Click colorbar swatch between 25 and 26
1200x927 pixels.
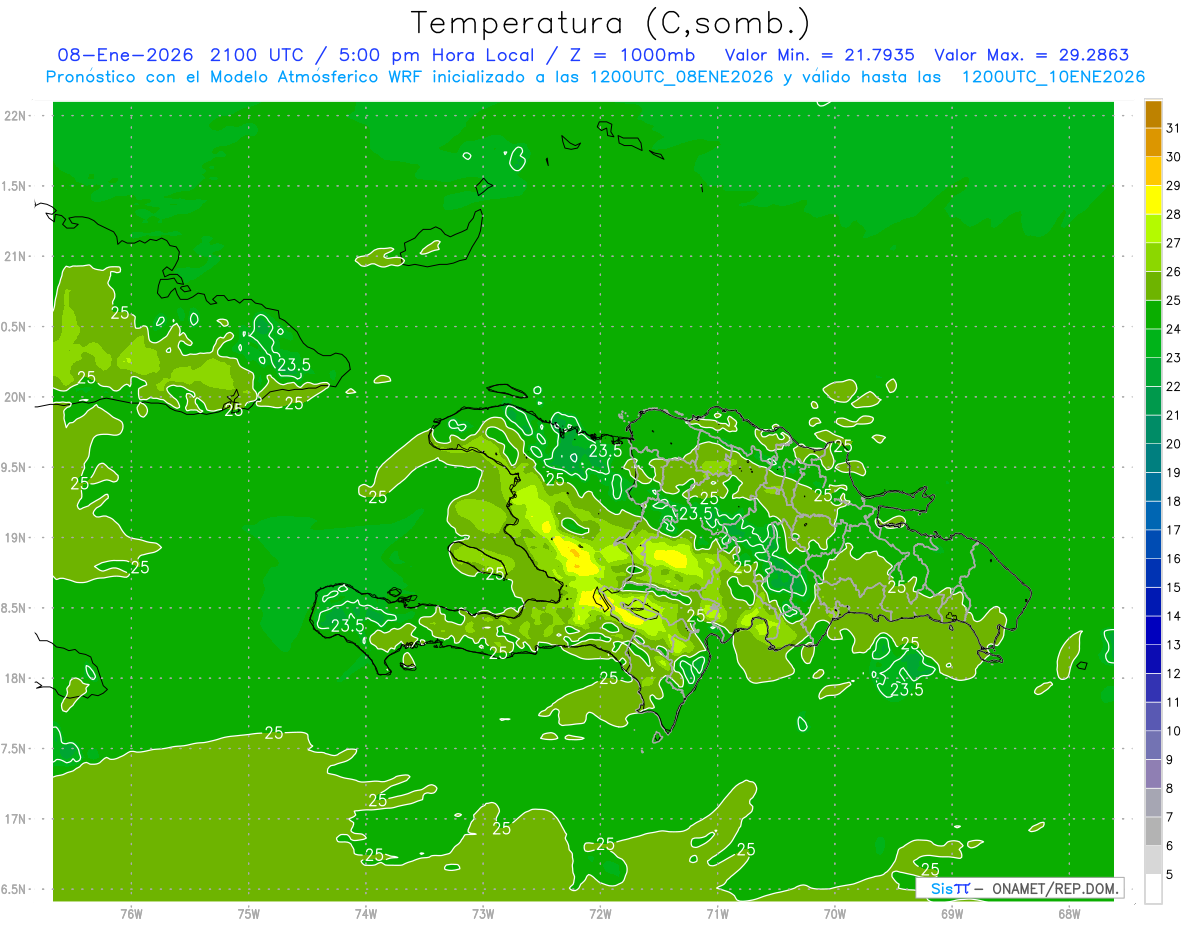1153,286
